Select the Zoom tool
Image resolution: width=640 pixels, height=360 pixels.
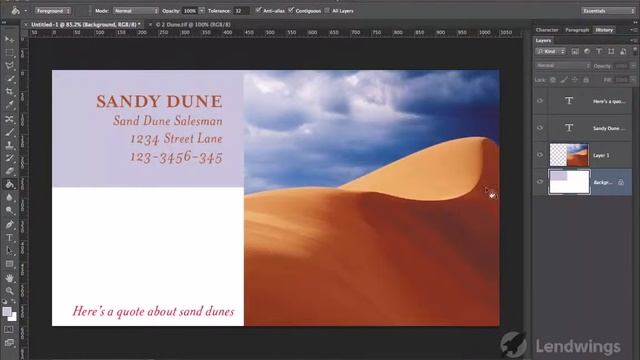point(9,291)
